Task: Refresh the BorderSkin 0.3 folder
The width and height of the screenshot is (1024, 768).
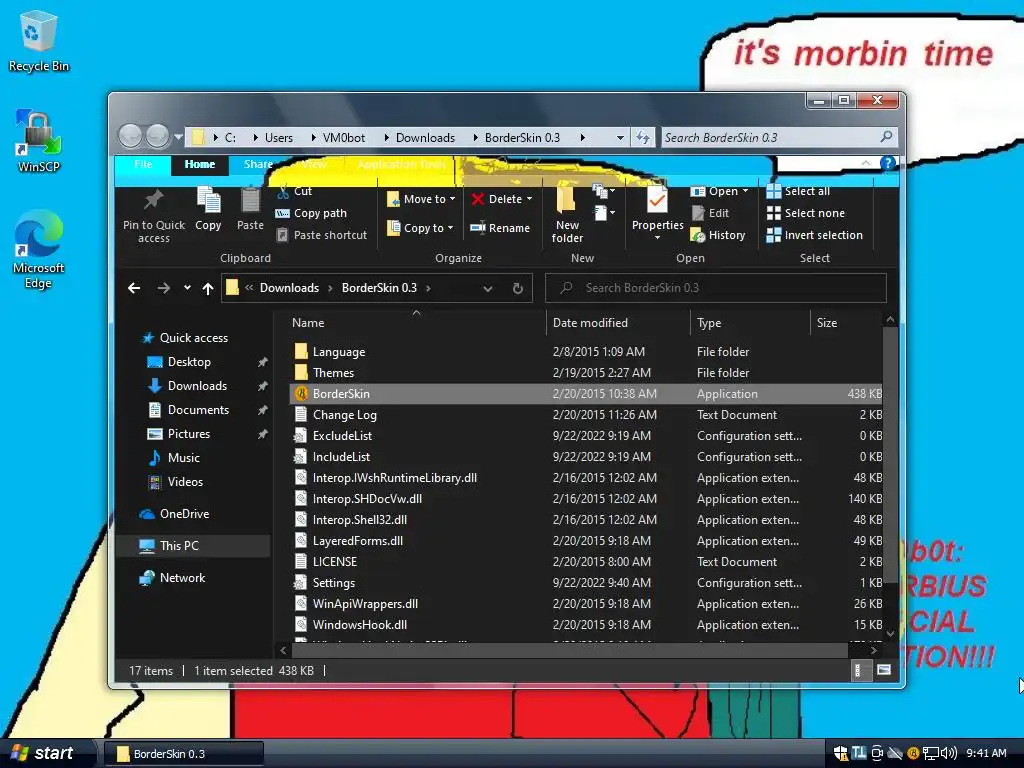Action: coord(518,288)
